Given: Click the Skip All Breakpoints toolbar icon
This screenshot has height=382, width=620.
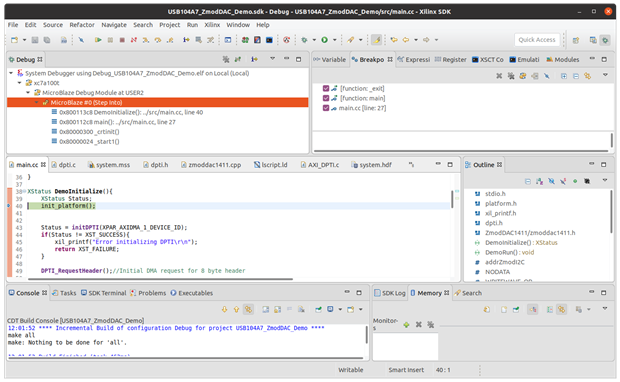Looking at the screenshot, I should pyautogui.click(x=81, y=40).
